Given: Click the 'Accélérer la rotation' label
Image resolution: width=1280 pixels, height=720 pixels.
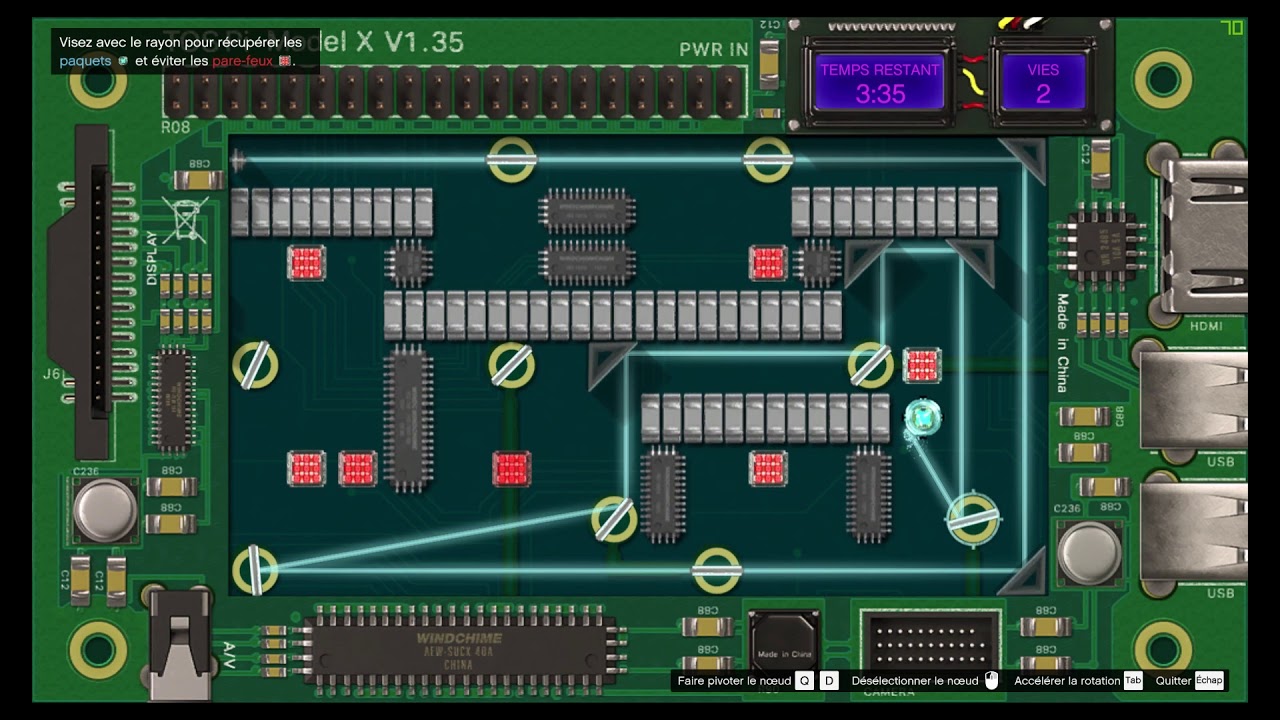Looking at the screenshot, I should [1067, 681].
